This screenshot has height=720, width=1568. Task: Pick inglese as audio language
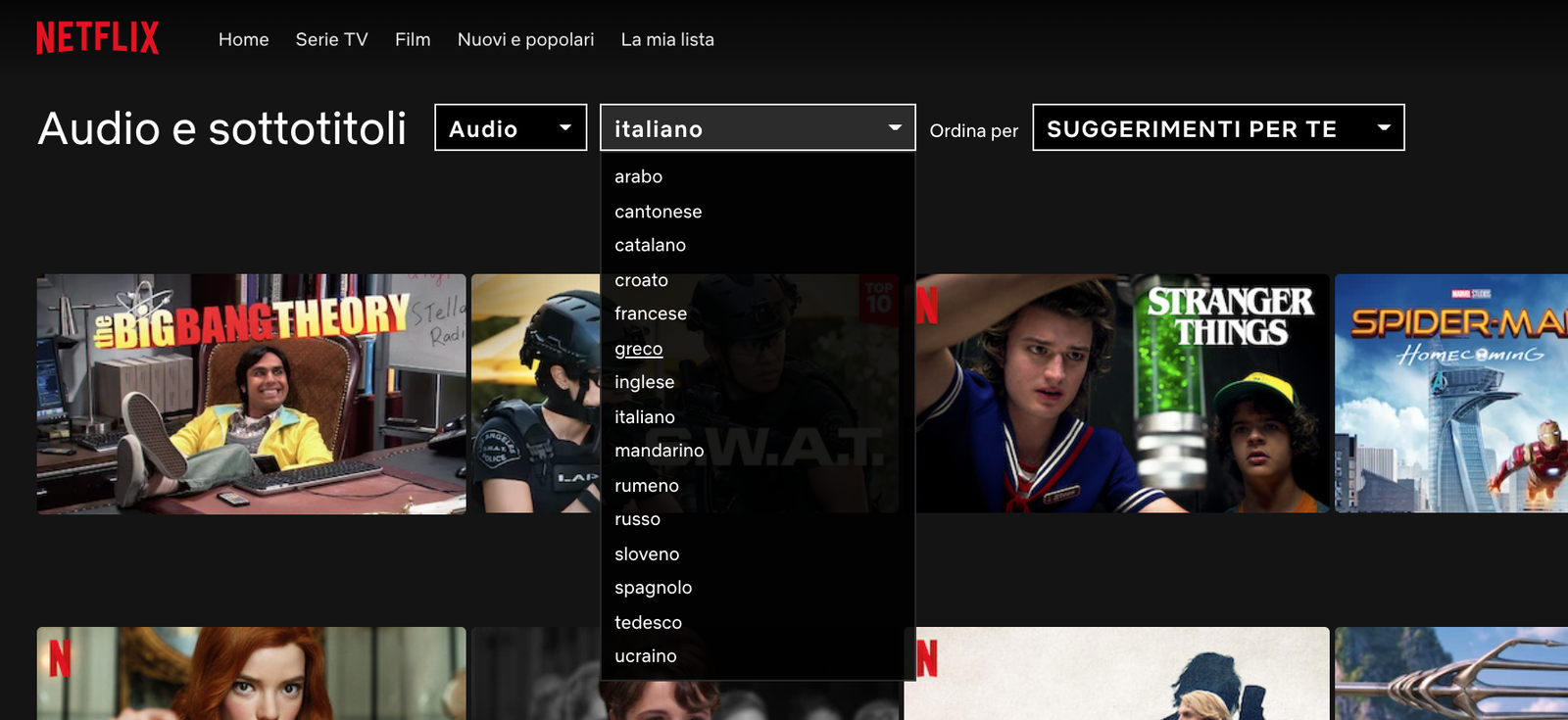644,382
